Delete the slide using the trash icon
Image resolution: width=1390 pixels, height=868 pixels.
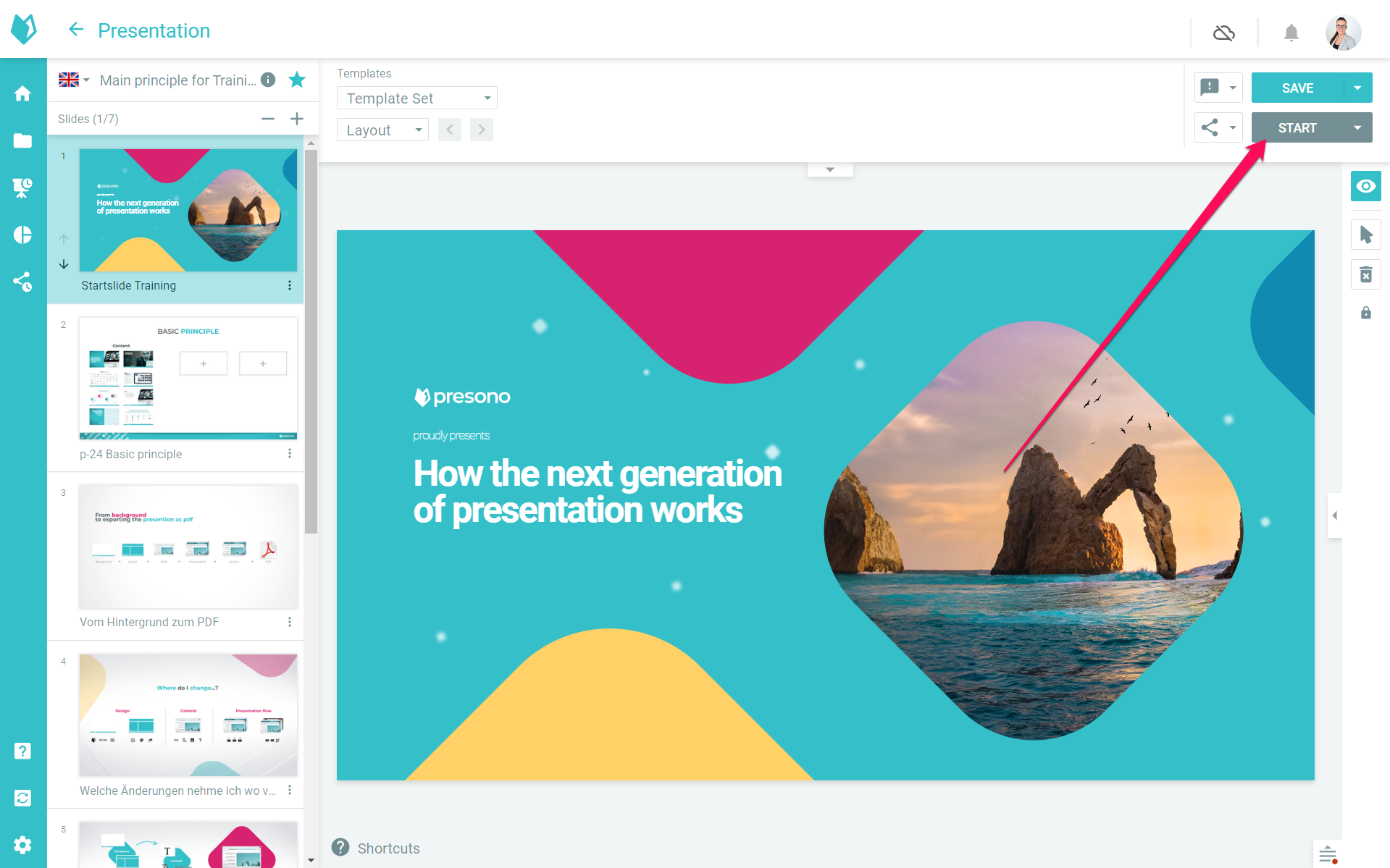(1365, 275)
